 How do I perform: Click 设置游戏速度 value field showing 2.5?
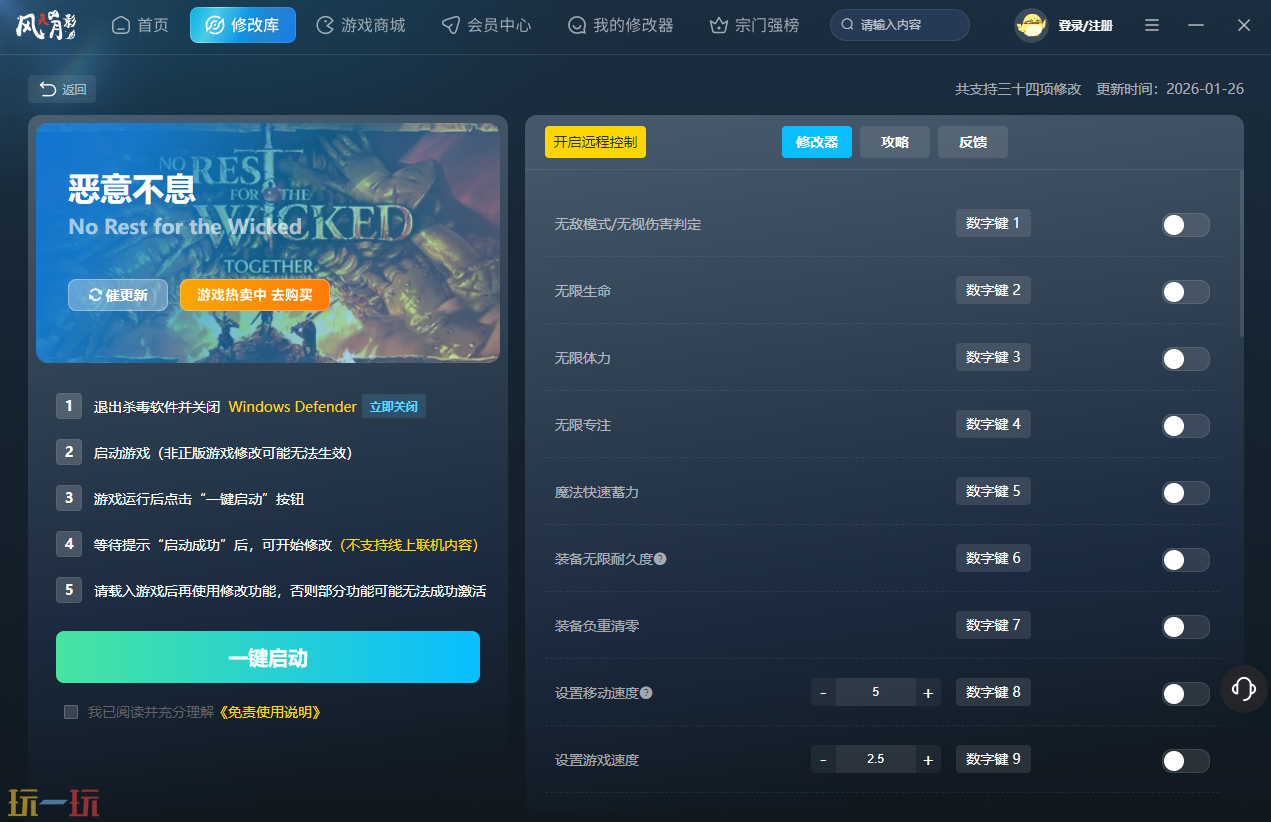point(876,759)
